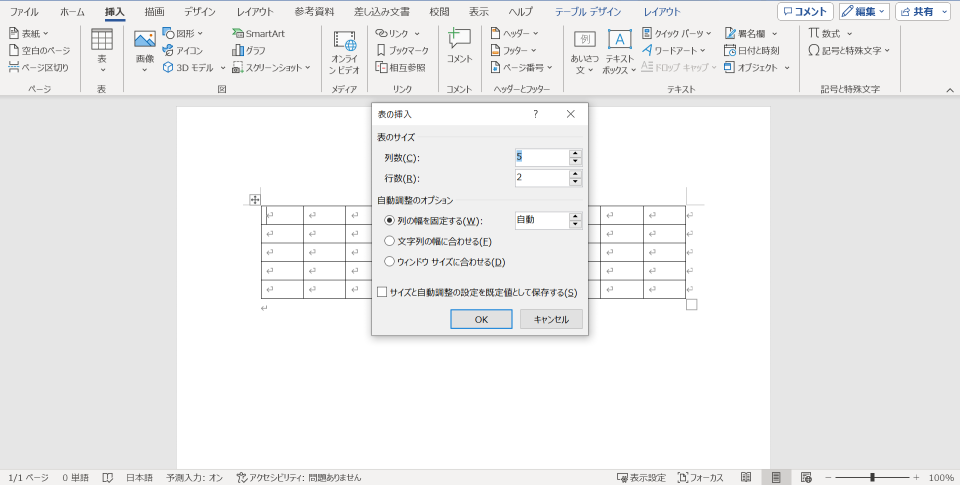Insert a new コメント from ribbon
This screenshot has width=960, height=485.
(x=459, y=46)
